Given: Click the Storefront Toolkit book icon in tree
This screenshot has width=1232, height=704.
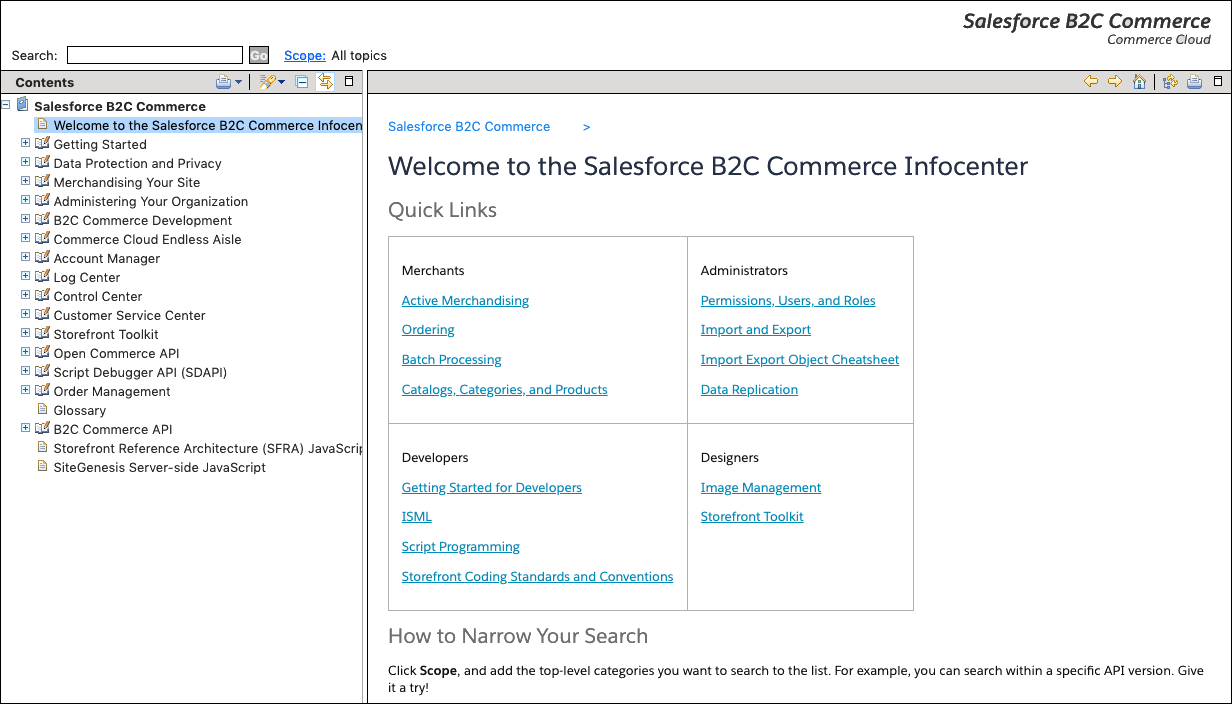Looking at the screenshot, I should click(42, 334).
